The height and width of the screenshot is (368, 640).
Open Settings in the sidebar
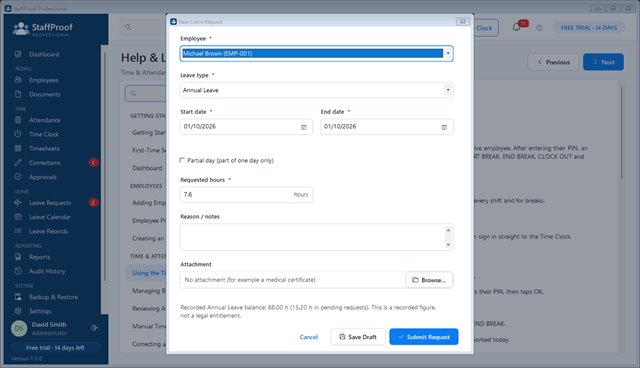coord(40,311)
